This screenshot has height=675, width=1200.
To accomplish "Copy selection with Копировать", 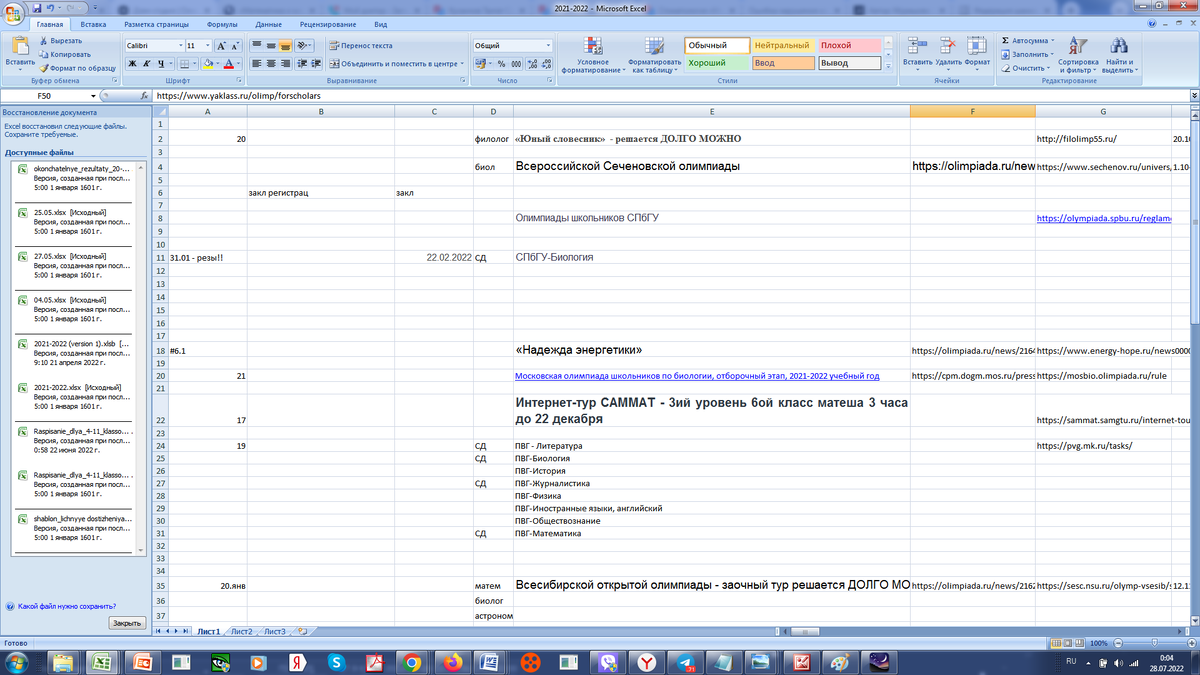I will 63,54.
